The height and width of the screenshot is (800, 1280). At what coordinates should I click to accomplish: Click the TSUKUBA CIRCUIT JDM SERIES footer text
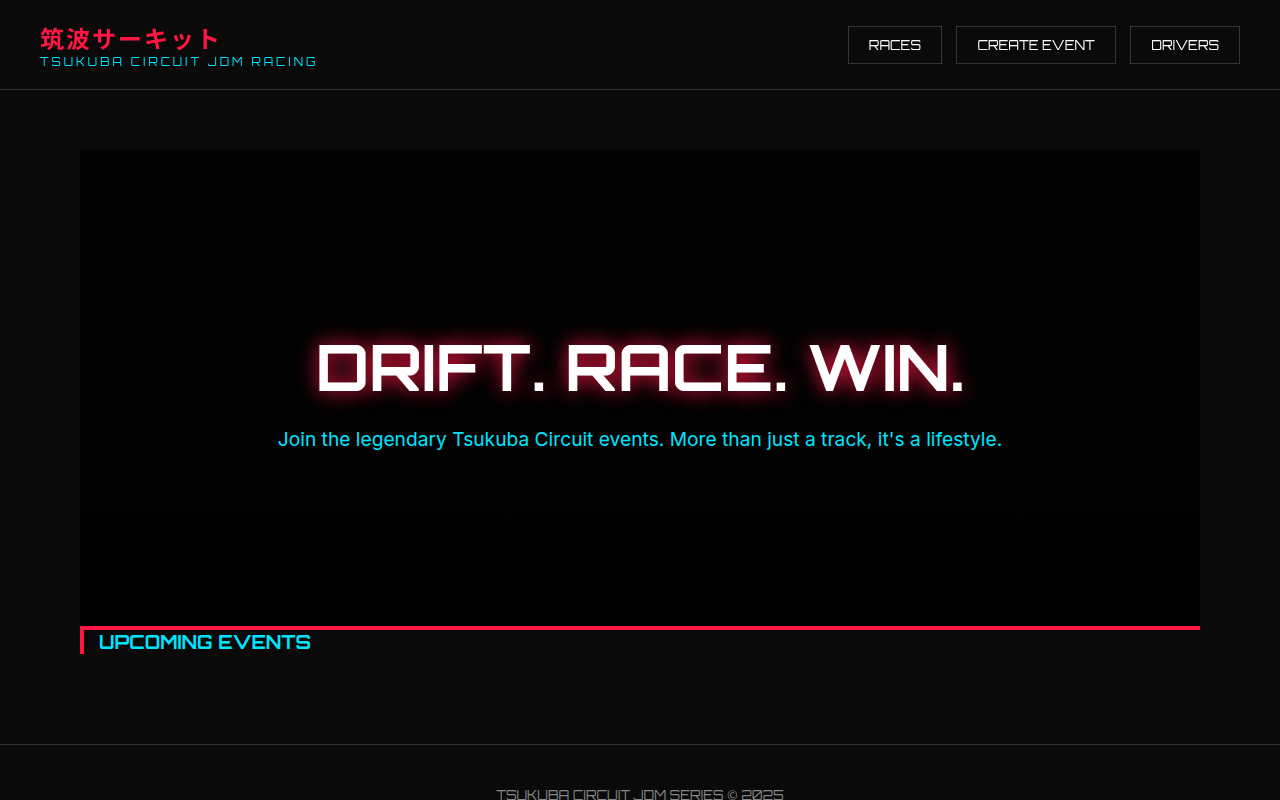609,794
